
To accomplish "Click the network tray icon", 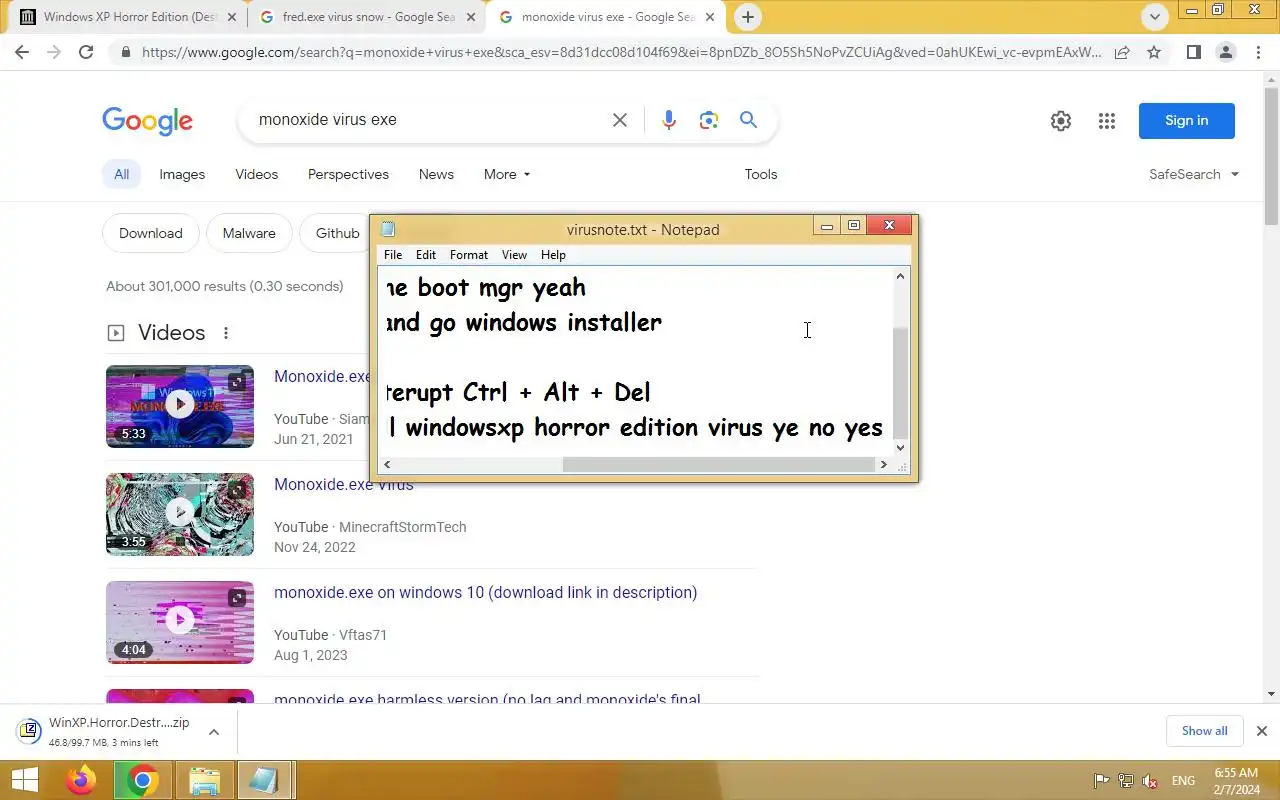I will coord(1126,780).
